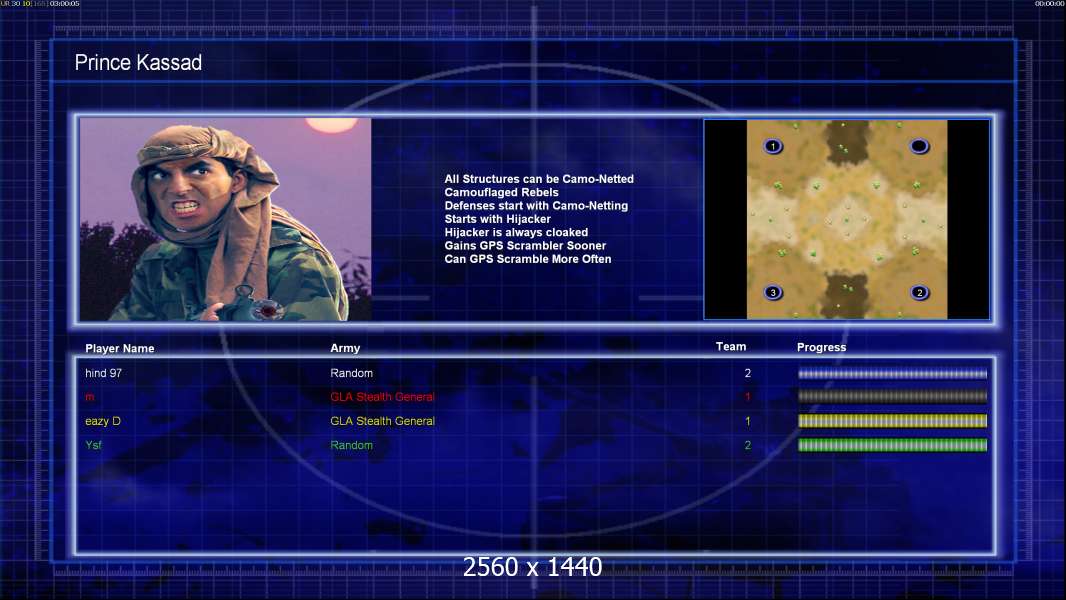Click team number 2 for hind 97
1066x600 pixels.
pyautogui.click(x=748, y=373)
